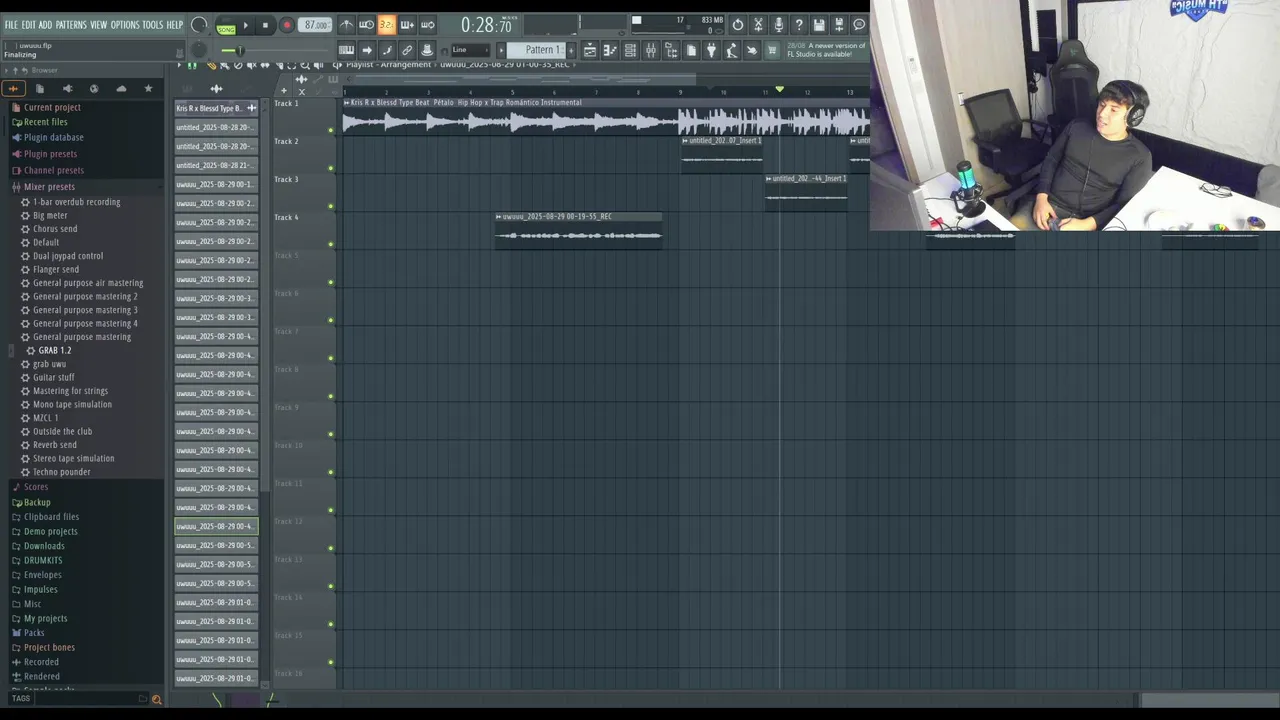Toggle link/multilink controllers icon
This screenshot has width=1280, height=720.
pyautogui.click(x=407, y=50)
